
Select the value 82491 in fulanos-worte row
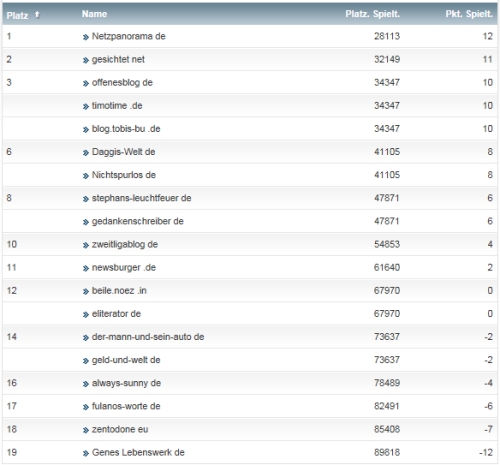click(387, 406)
